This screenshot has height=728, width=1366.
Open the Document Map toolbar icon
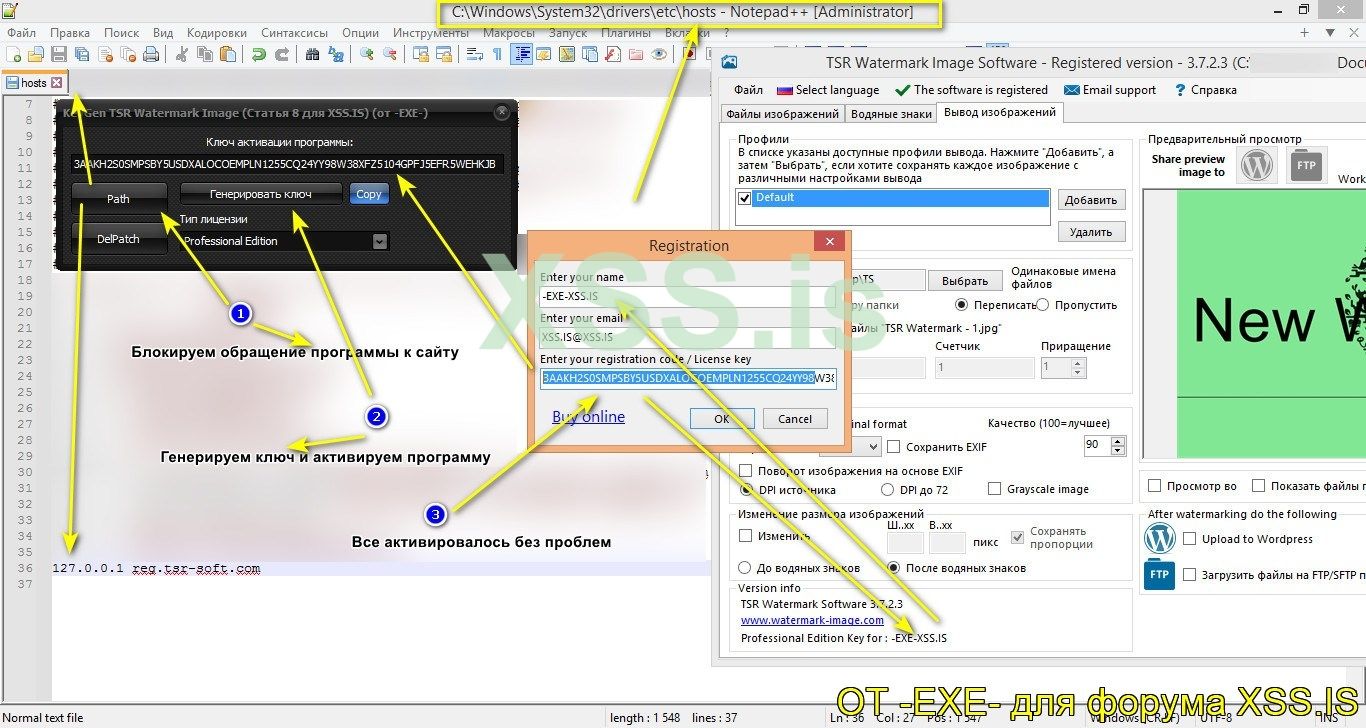[x=567, y=54]
